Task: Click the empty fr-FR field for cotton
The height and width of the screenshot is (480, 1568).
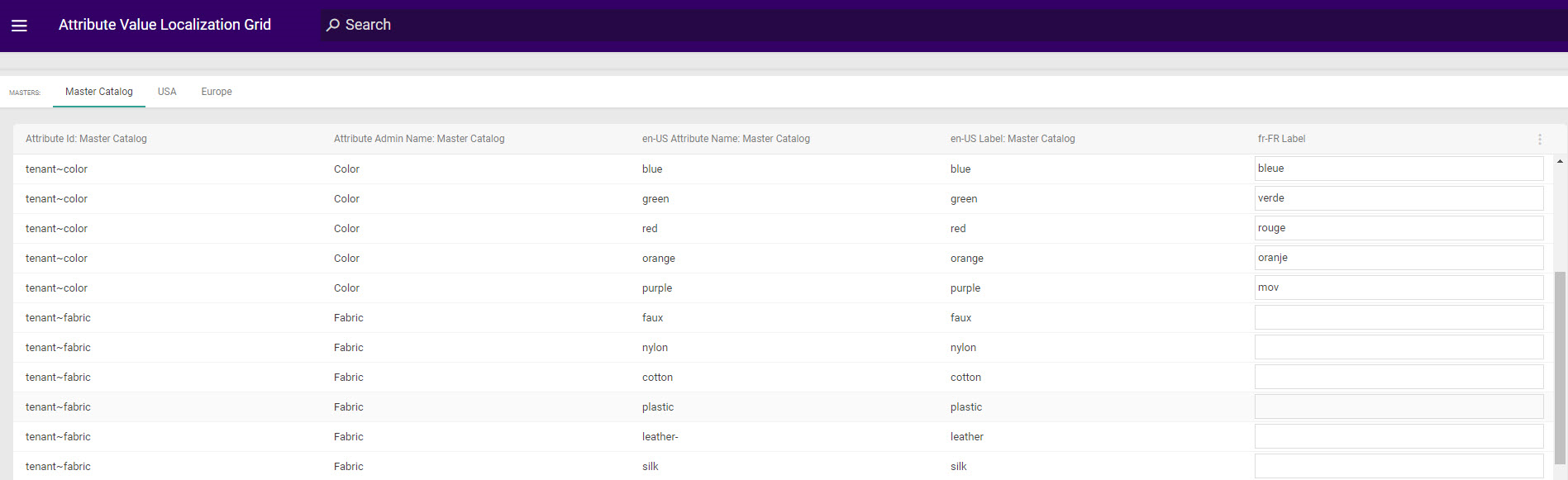Action: [1399, 377]
